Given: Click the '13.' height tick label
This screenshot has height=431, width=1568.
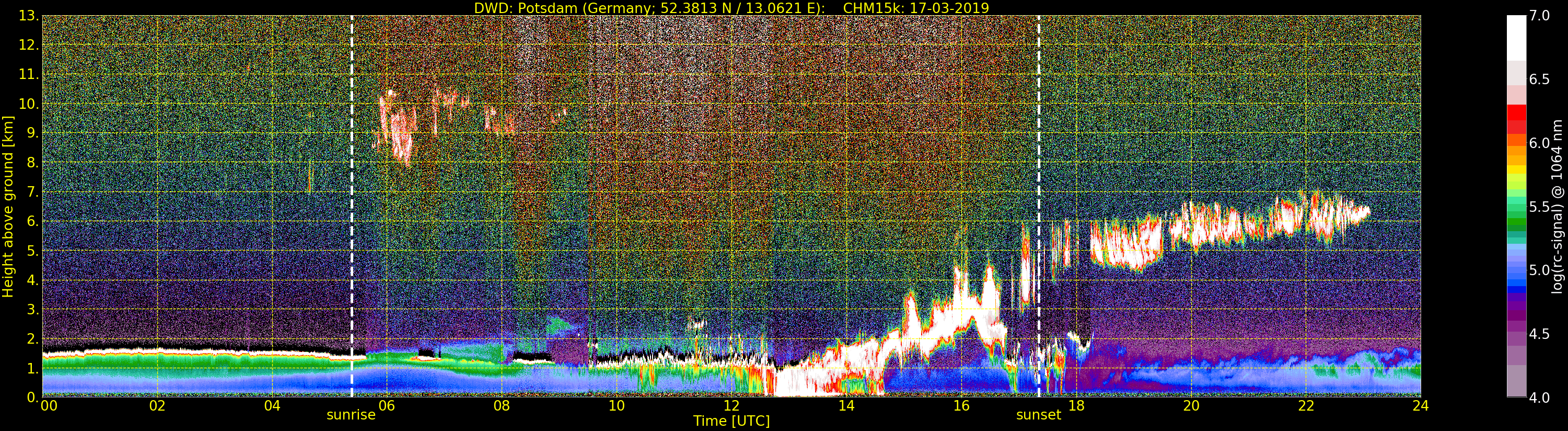Looking at the screenshot, I should (x=29, y=16).
